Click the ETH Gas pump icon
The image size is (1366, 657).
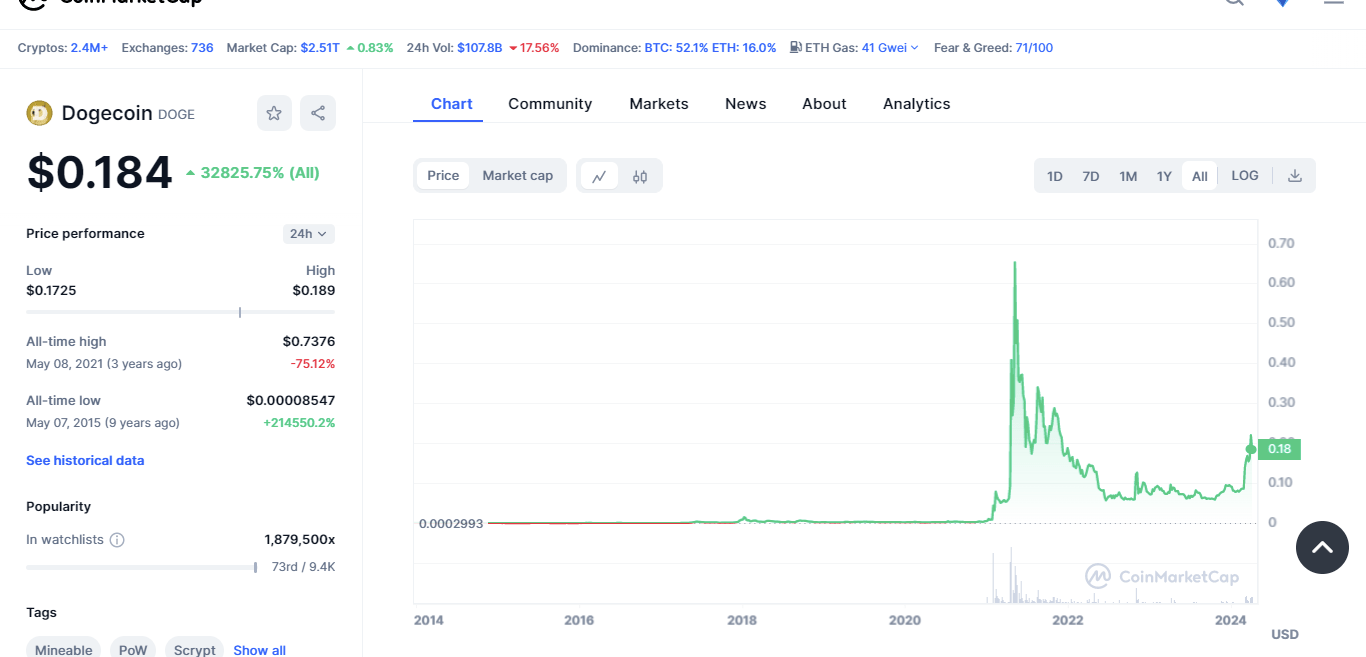pyautogui.click(x=795, y=47)
